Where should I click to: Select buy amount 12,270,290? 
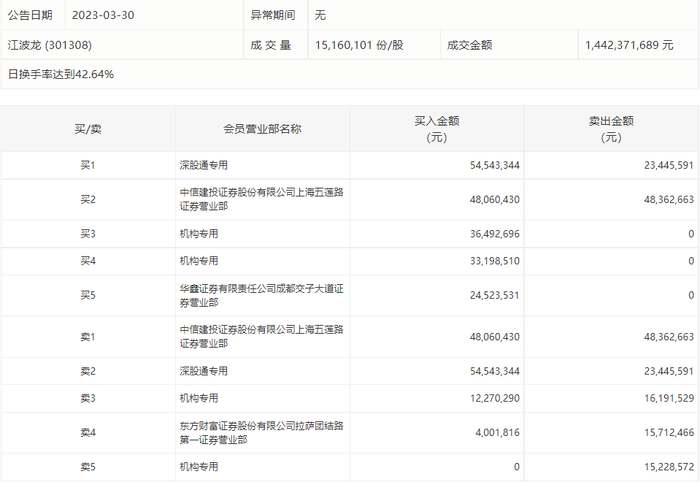pyautogui.click(x=495, y=398)
